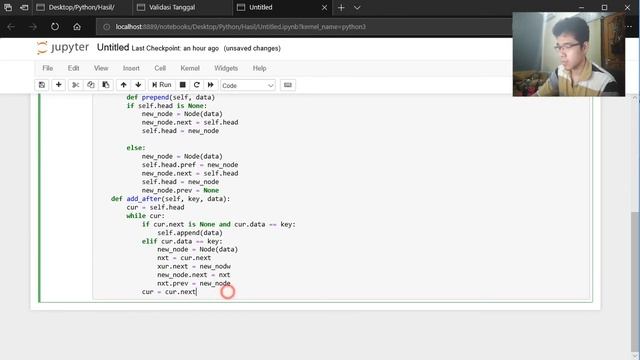
Task: Show the tab list chevron
Action: coord(357,7)
